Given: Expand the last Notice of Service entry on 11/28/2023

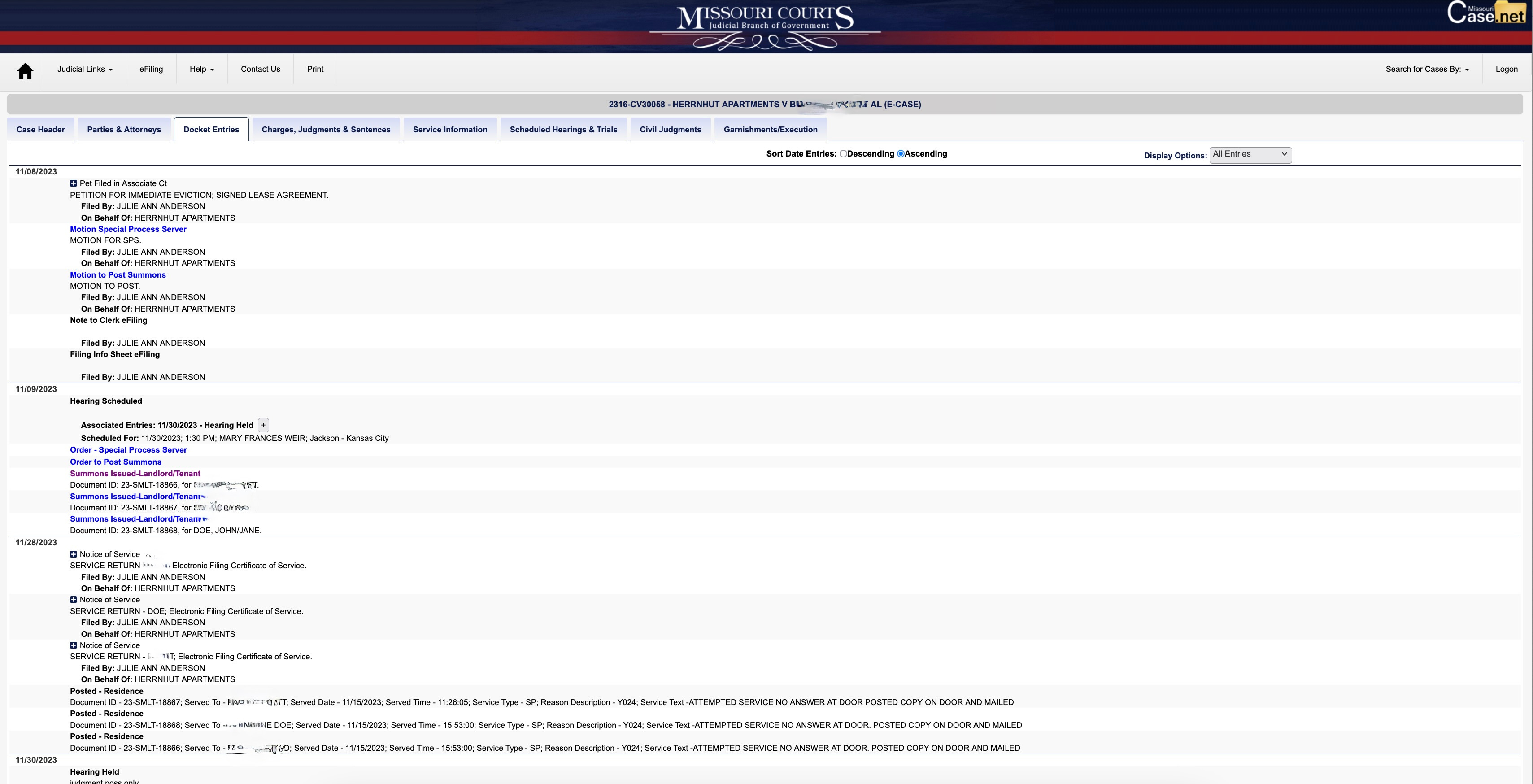Looking at the screenshot, I should pyautogui.click(x=73, y=645).
